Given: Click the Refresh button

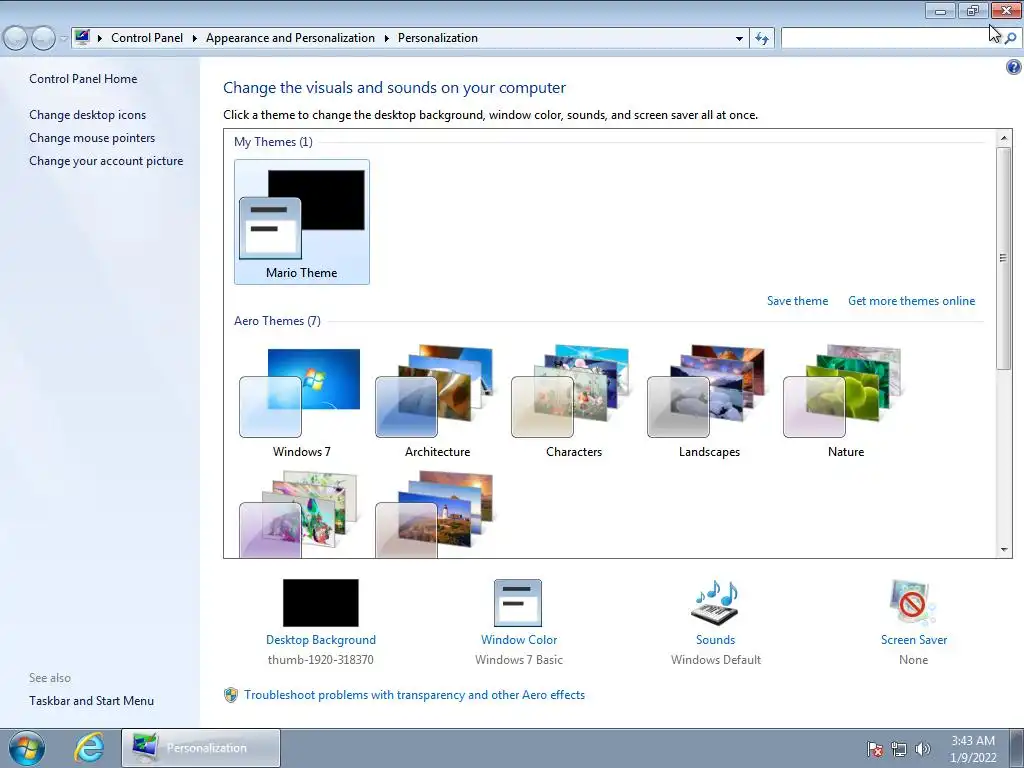Looking at the screenshot, I should [x=762, y=39].
